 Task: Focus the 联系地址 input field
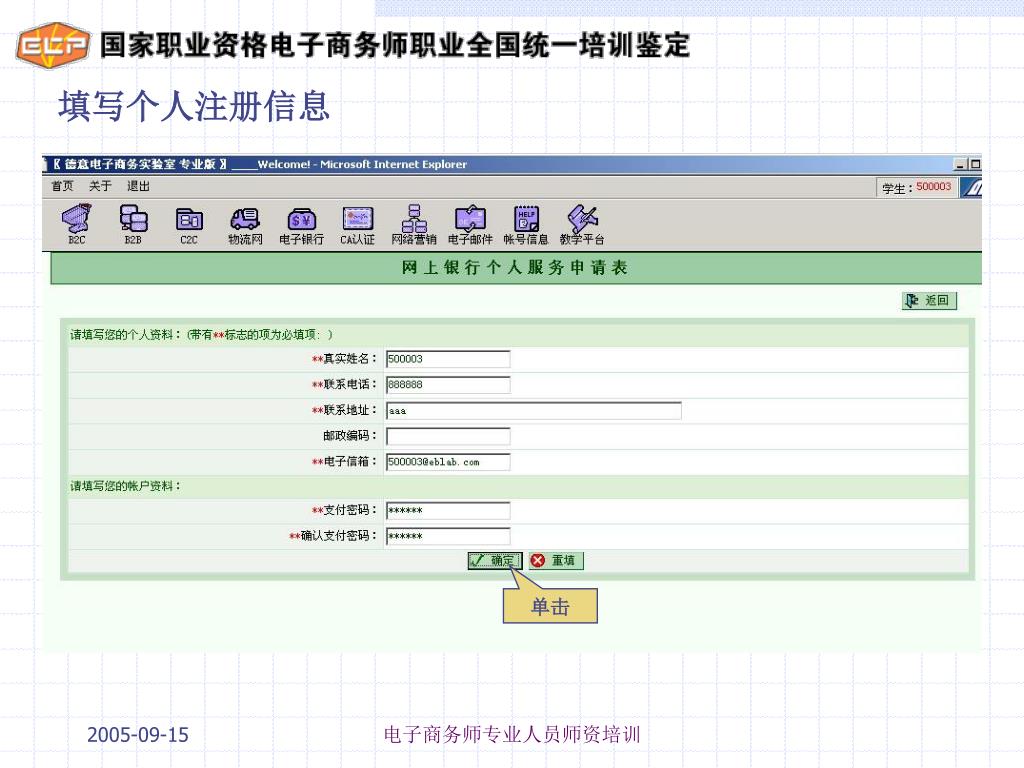[x=534, y=410]
